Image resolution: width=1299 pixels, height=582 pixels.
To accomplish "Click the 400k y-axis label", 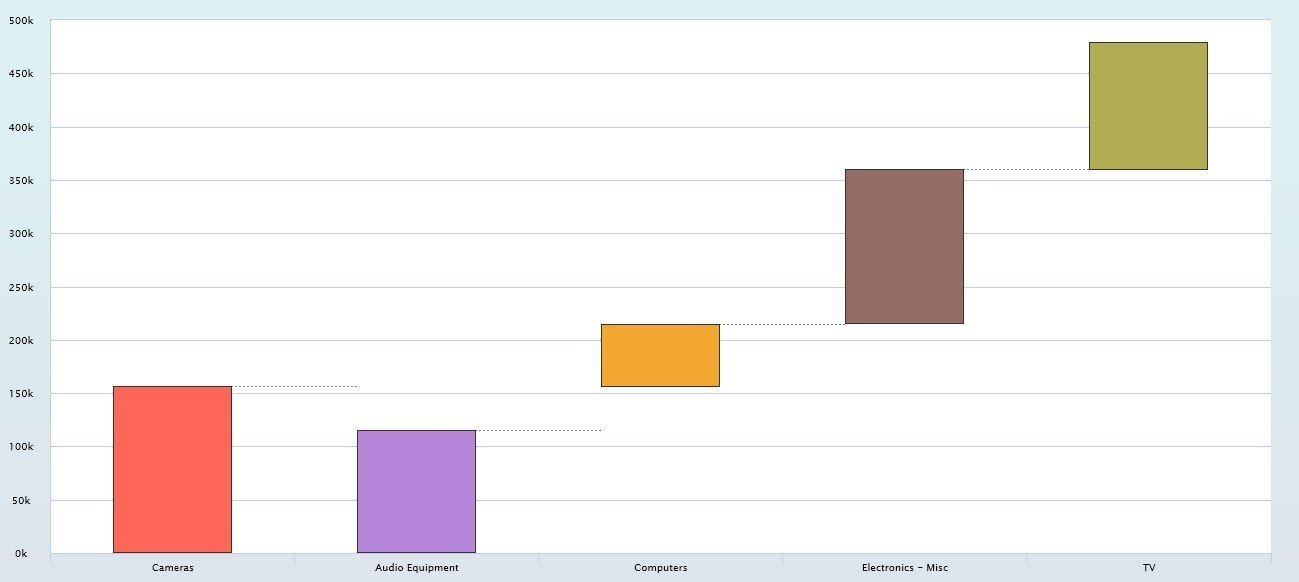I will [x=22, y=128].
